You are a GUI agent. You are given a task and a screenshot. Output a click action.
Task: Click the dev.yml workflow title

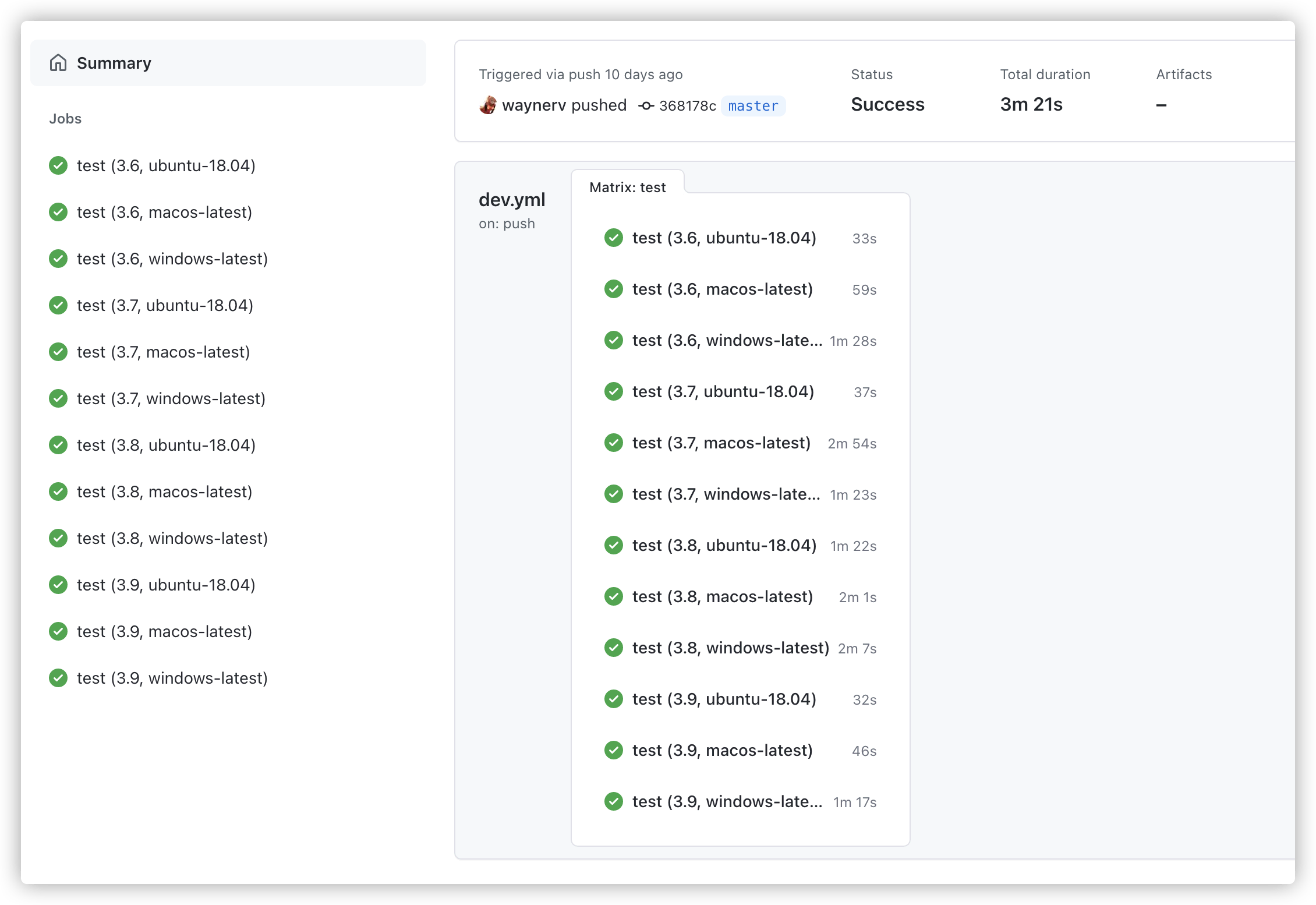coord(512,200)
